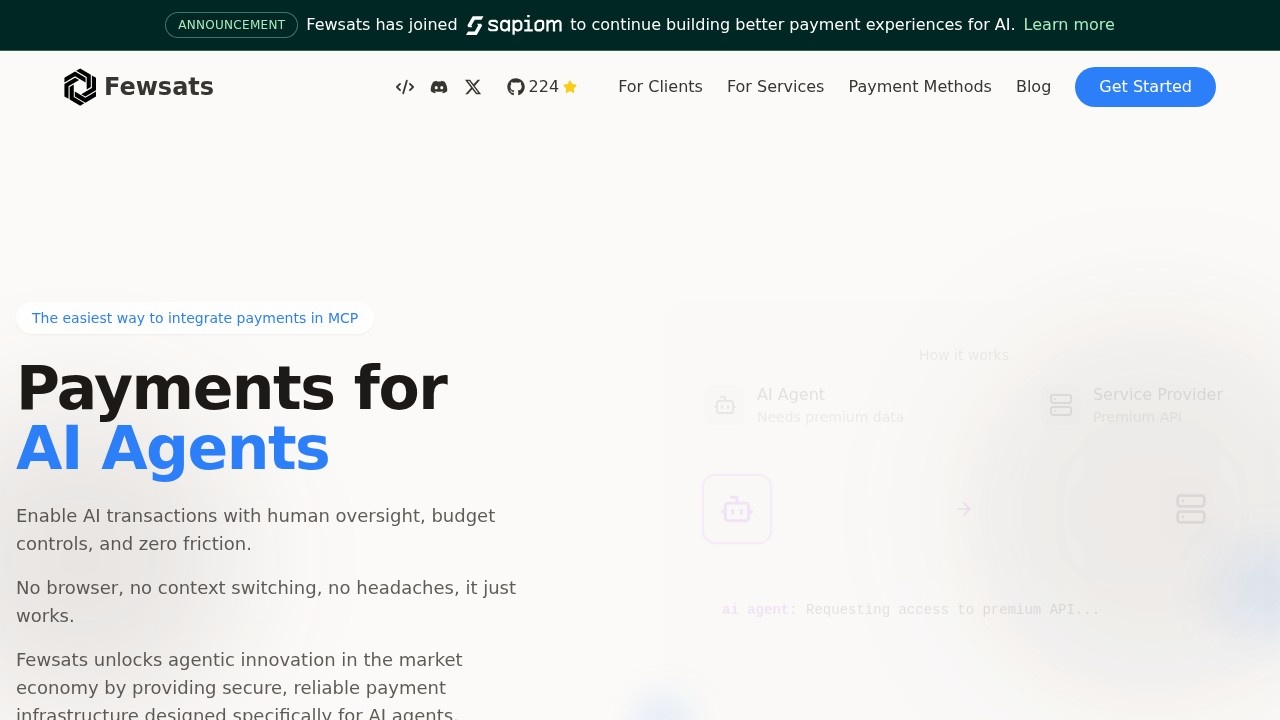Screen dimensions: 1280x720
Task: Follow the Learn more announcement link
Action: tap(1069, 25)
